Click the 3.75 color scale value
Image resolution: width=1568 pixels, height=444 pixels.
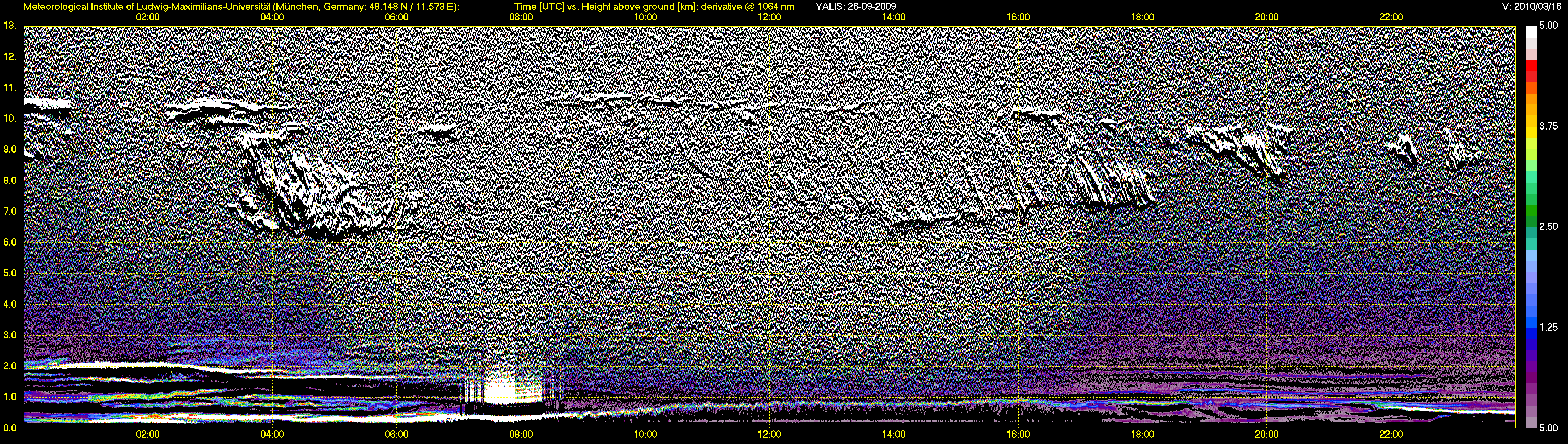[x=1548, y=126]
